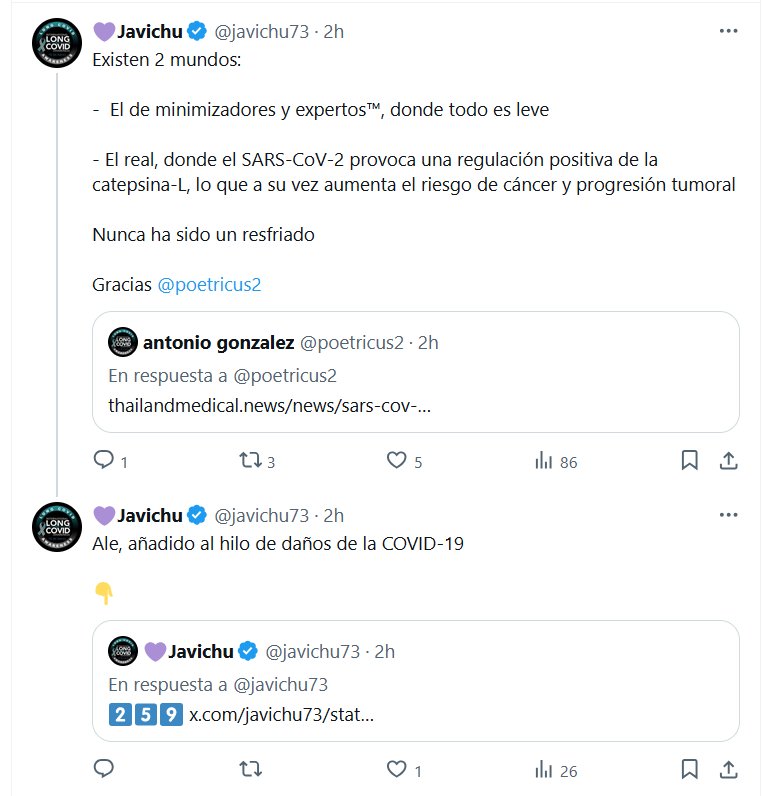Viewport: 762px width, 796px height.
Task: Open the @poetricus2 mention link
Action: (x=209, y=284)
